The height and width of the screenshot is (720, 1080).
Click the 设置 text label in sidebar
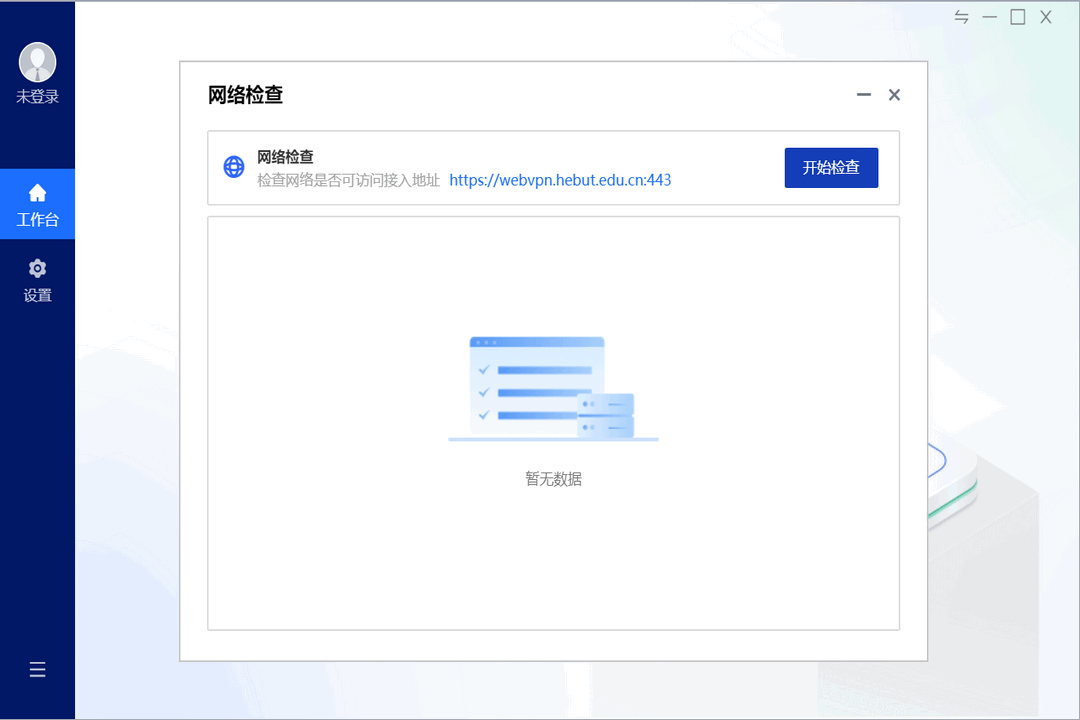(x=37, y=294)
